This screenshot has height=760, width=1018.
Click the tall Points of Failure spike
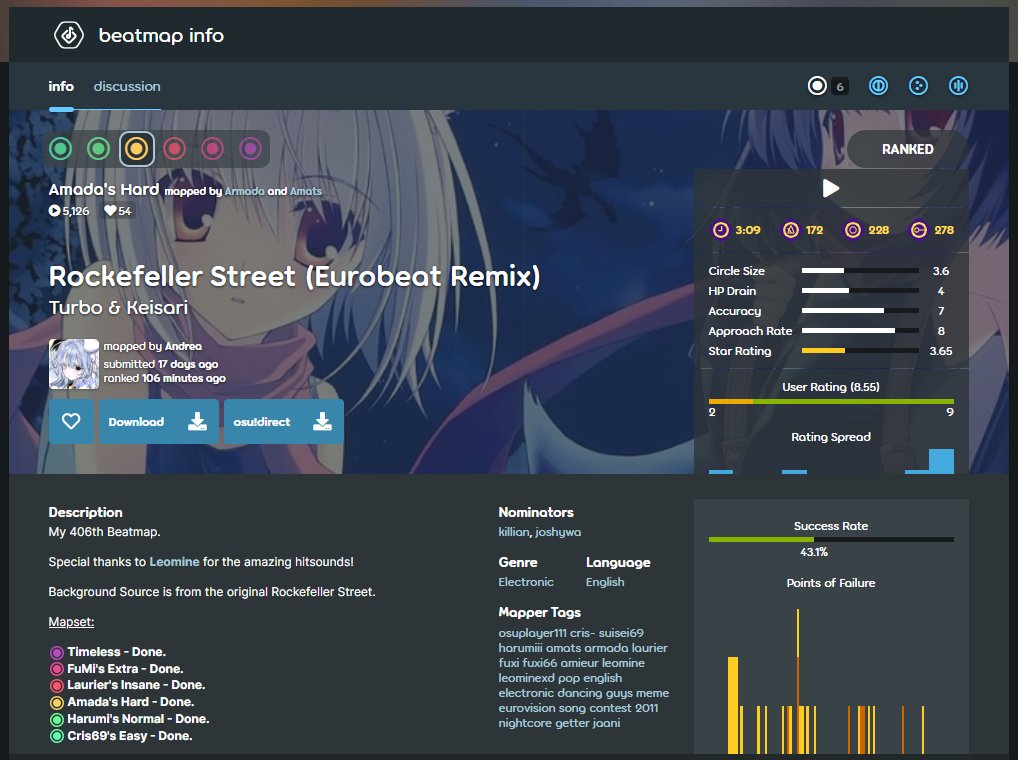pyautogui.click(x=798, y=681)
